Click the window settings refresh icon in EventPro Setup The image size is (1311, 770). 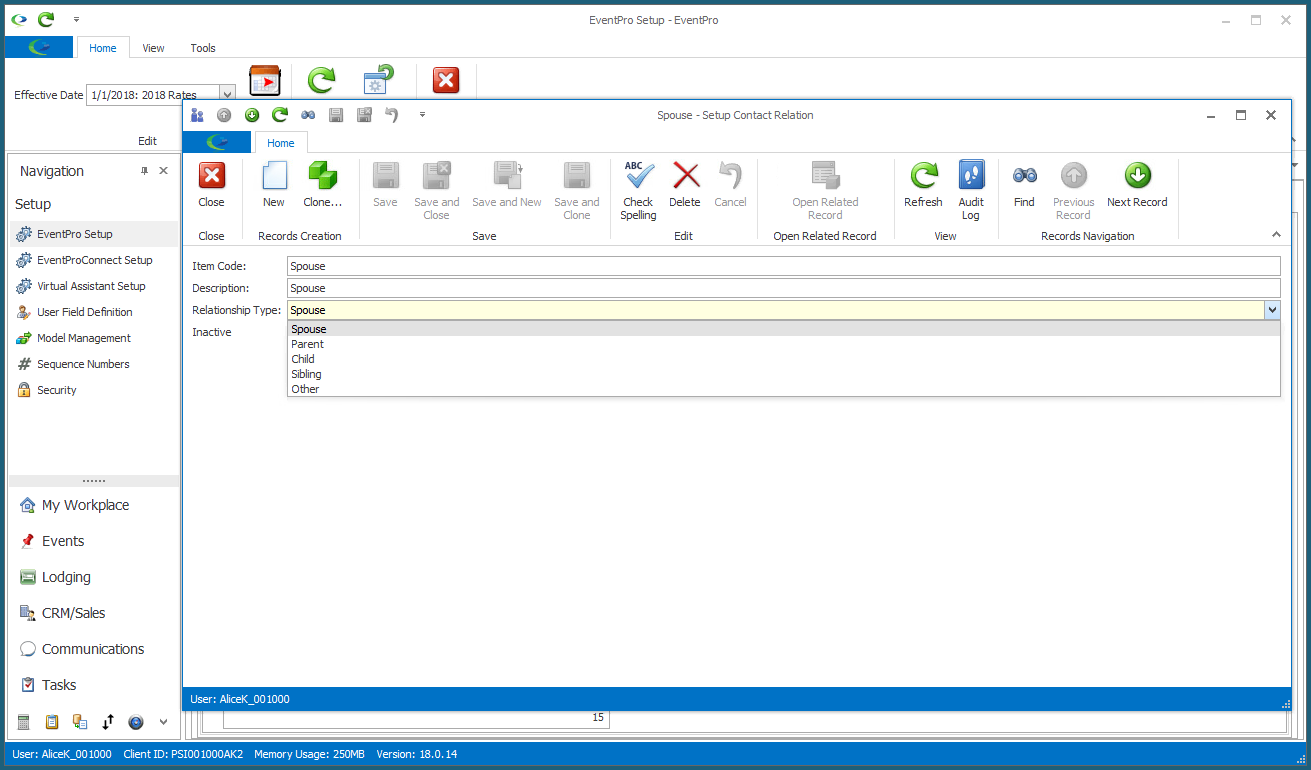pyautogui.click(x=378, y=80)
